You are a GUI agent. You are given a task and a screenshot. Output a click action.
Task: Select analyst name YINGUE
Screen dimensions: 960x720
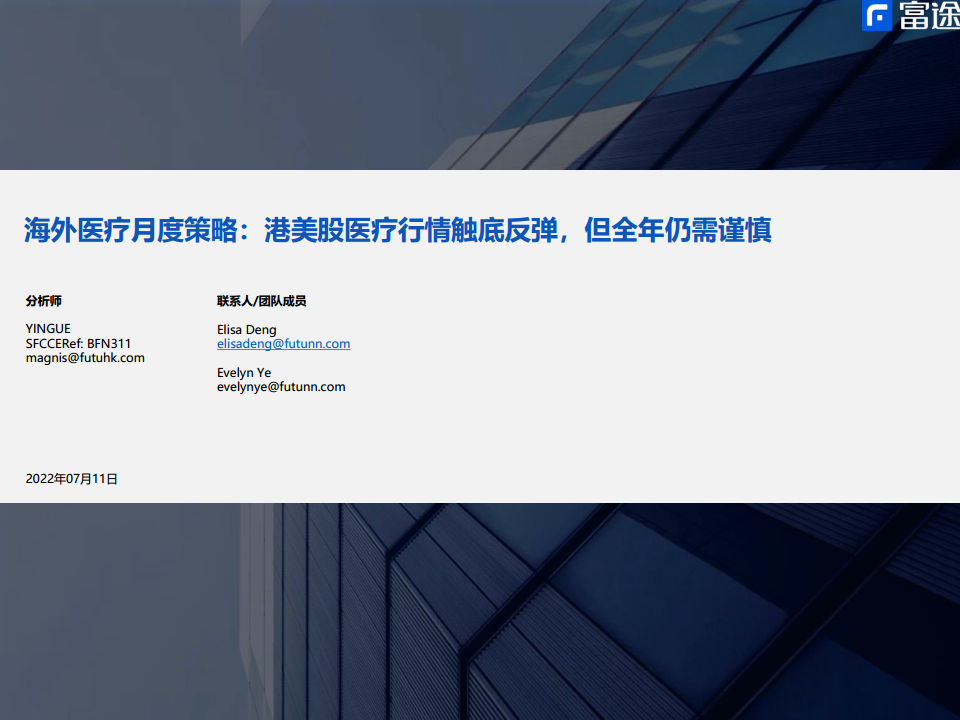click(48, 329)
